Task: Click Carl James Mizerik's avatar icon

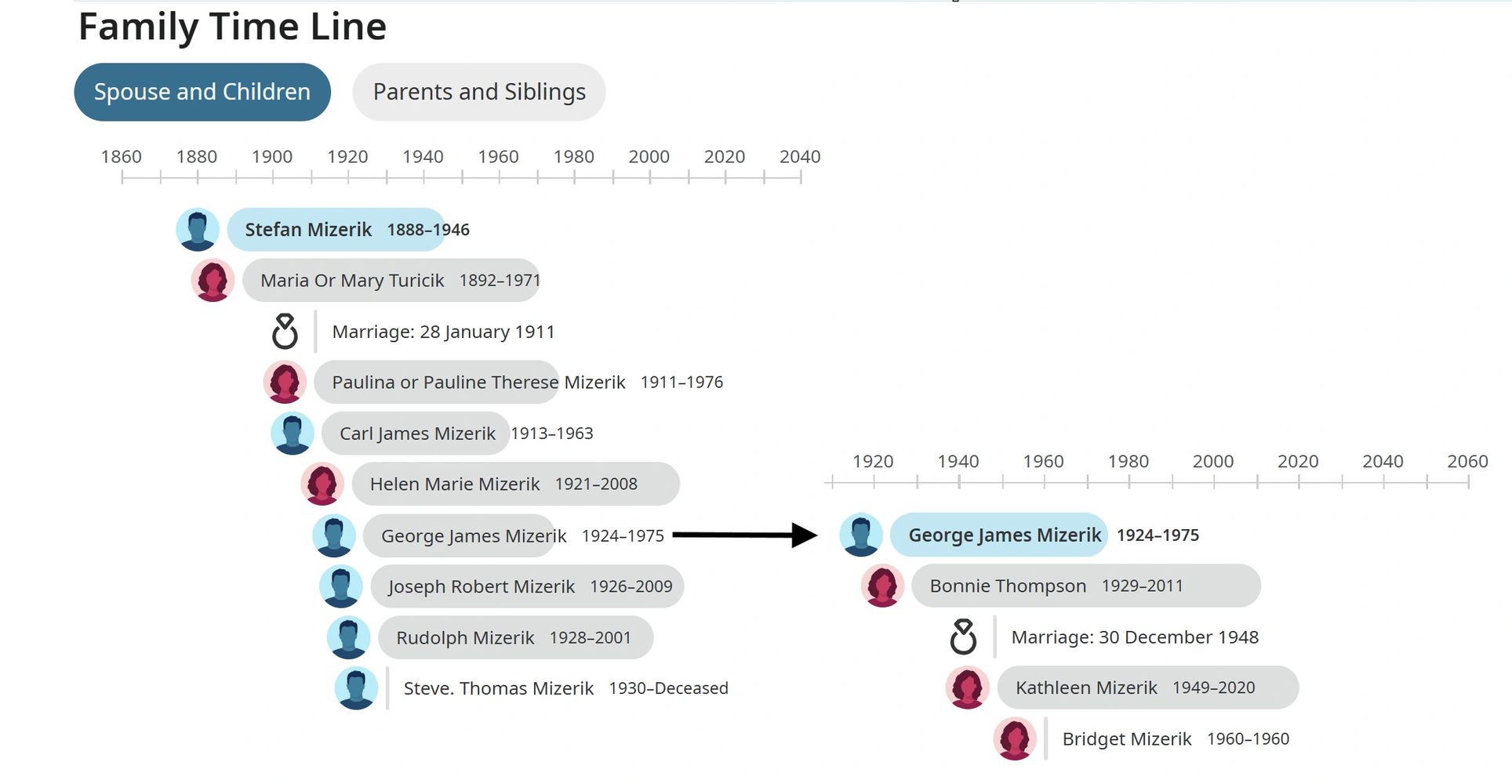Action: (x=293, y=434)
